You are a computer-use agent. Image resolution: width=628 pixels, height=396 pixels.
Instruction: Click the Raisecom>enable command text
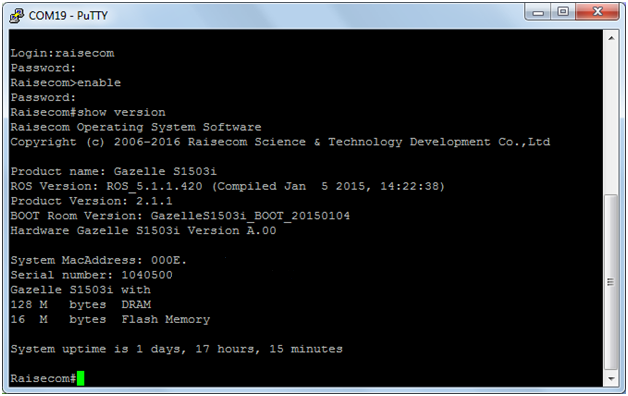click(66, 83)
